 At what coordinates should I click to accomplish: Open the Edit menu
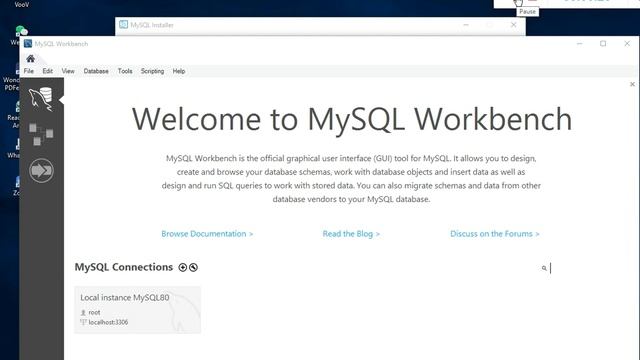coord(47,71)
